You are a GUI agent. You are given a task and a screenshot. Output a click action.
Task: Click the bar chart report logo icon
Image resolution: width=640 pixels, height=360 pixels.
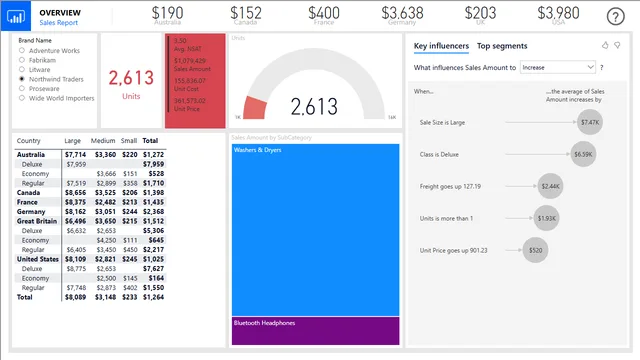pyautogui.click(x=16, y=16)
